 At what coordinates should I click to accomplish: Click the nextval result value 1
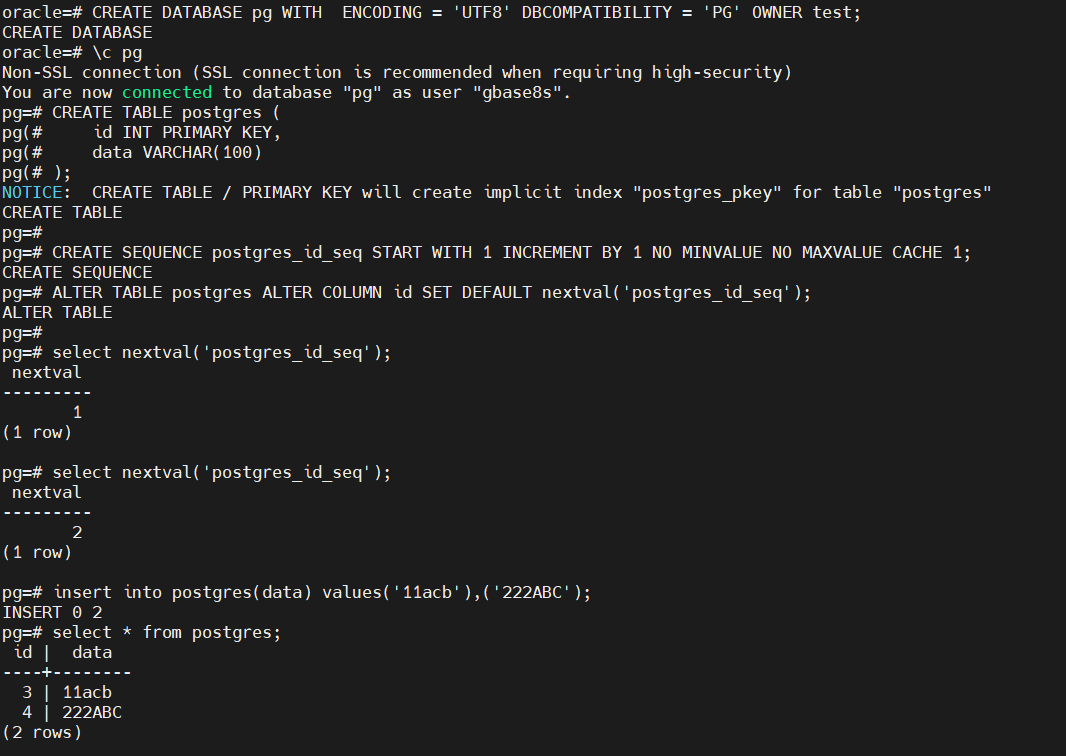[x=77, y=412]
